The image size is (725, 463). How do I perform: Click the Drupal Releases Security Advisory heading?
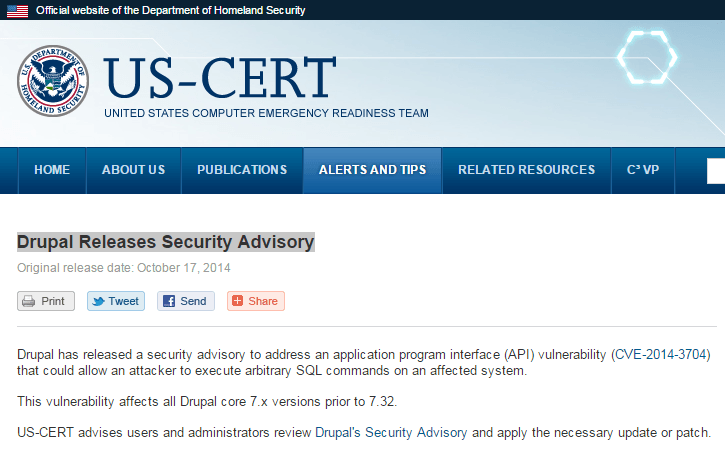(166, 242)
